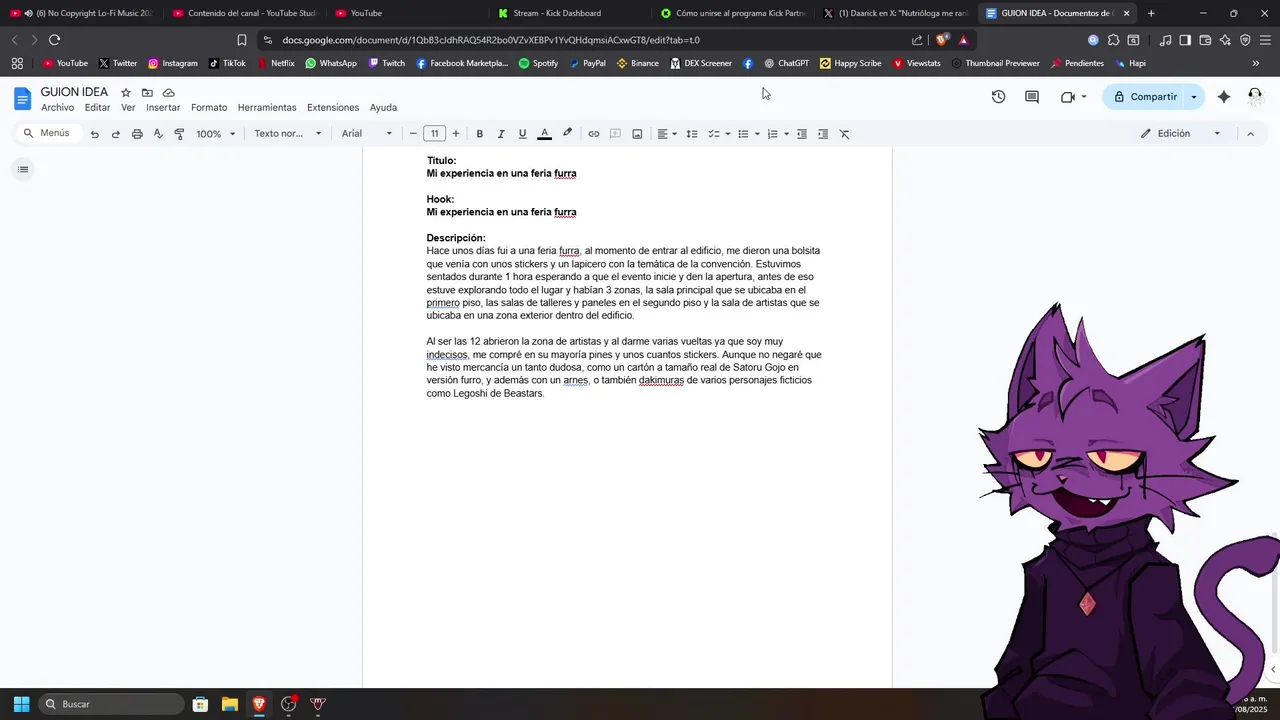Increase font size plus button
This screenshot has height=720, width=1280.
[x=456, y=134]
